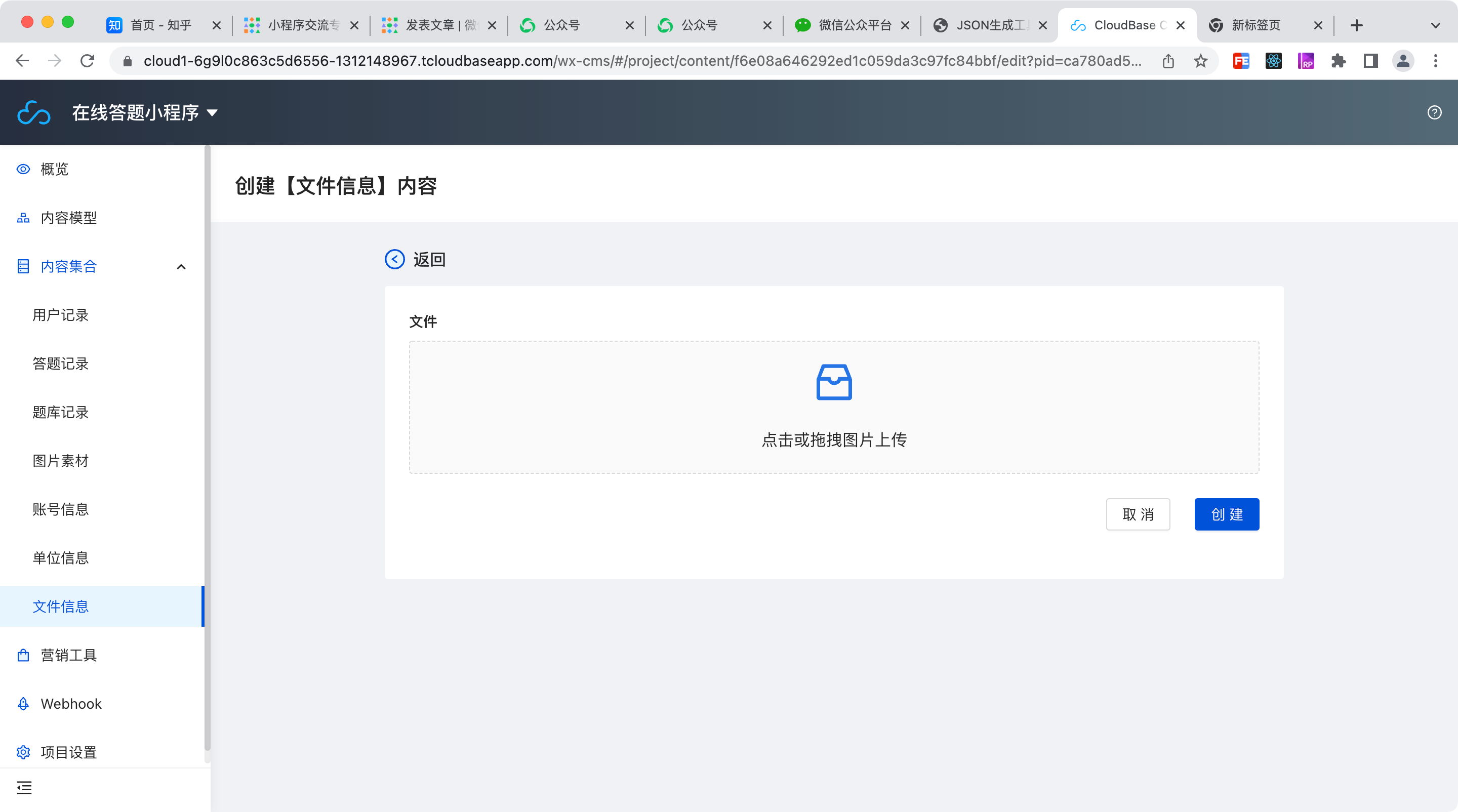Toggle the browser side panel
The height and width of the screenshot is (812, 1458).
tap(1370, 61)
